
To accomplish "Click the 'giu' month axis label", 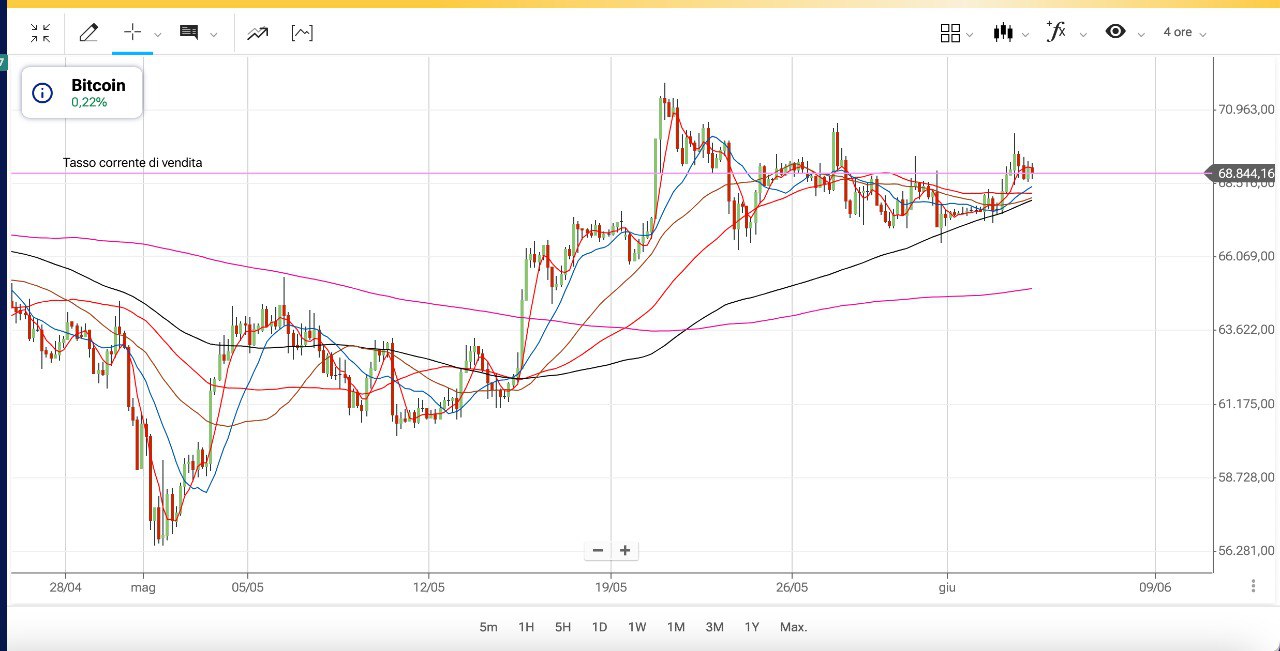I will click(x=947, y=588).
